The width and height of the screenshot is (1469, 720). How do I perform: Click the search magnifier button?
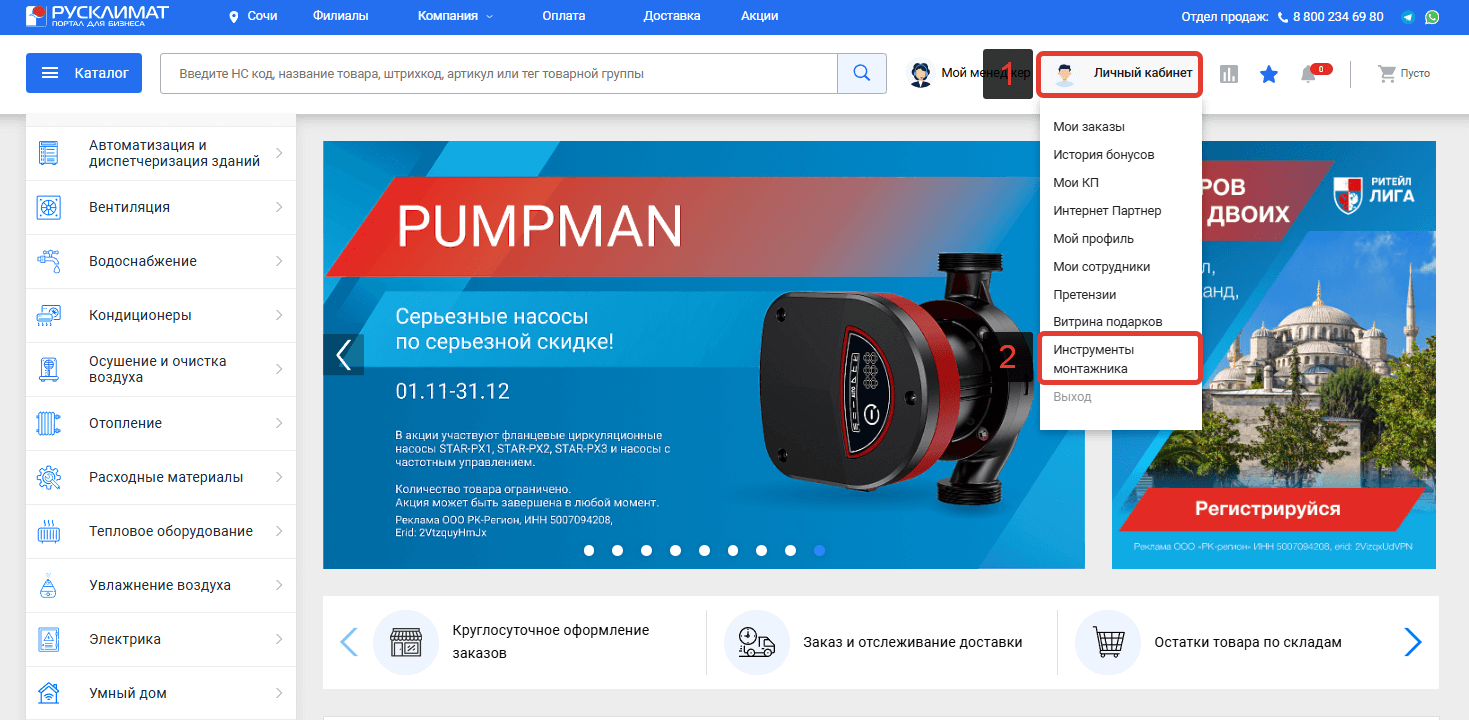(861, 73)
